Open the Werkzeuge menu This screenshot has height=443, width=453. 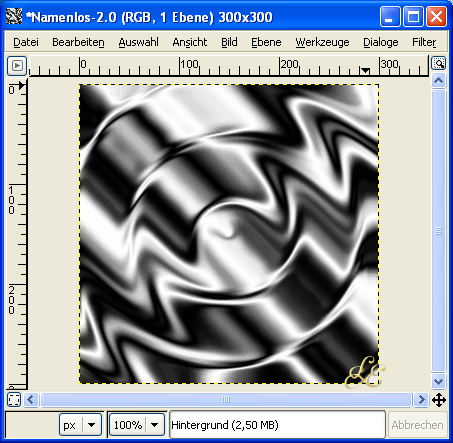pyautogui.click(x=322, y=42)
